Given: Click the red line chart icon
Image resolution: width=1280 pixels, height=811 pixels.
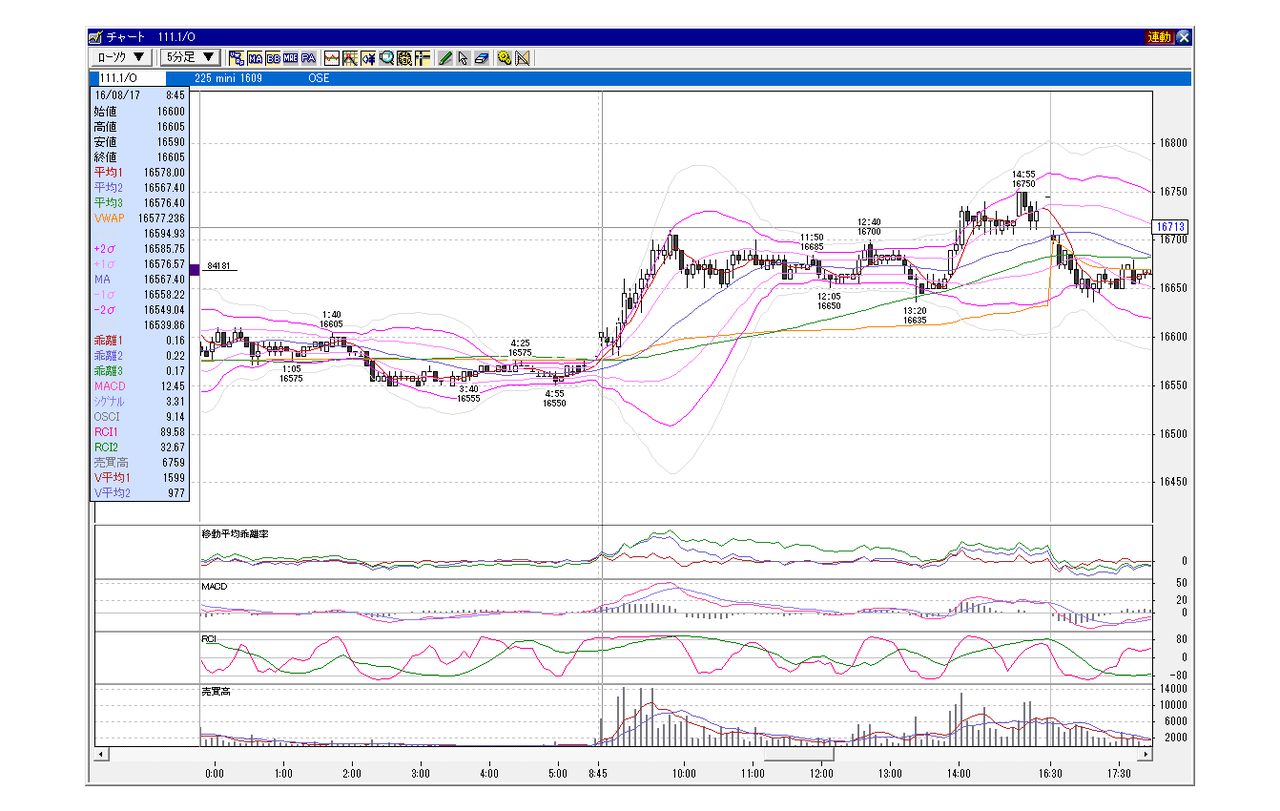Looking at the screenshot, I should (332, 58).
